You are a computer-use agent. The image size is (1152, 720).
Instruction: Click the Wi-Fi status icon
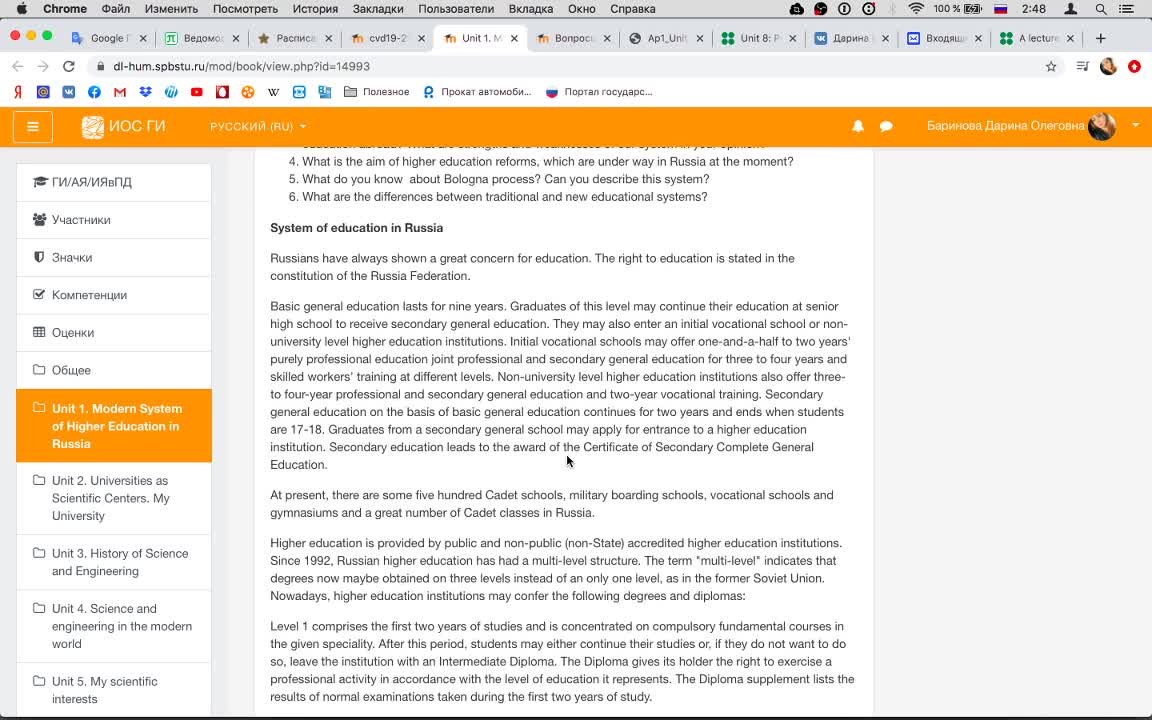pyautogui.click(x=915, y=9)
